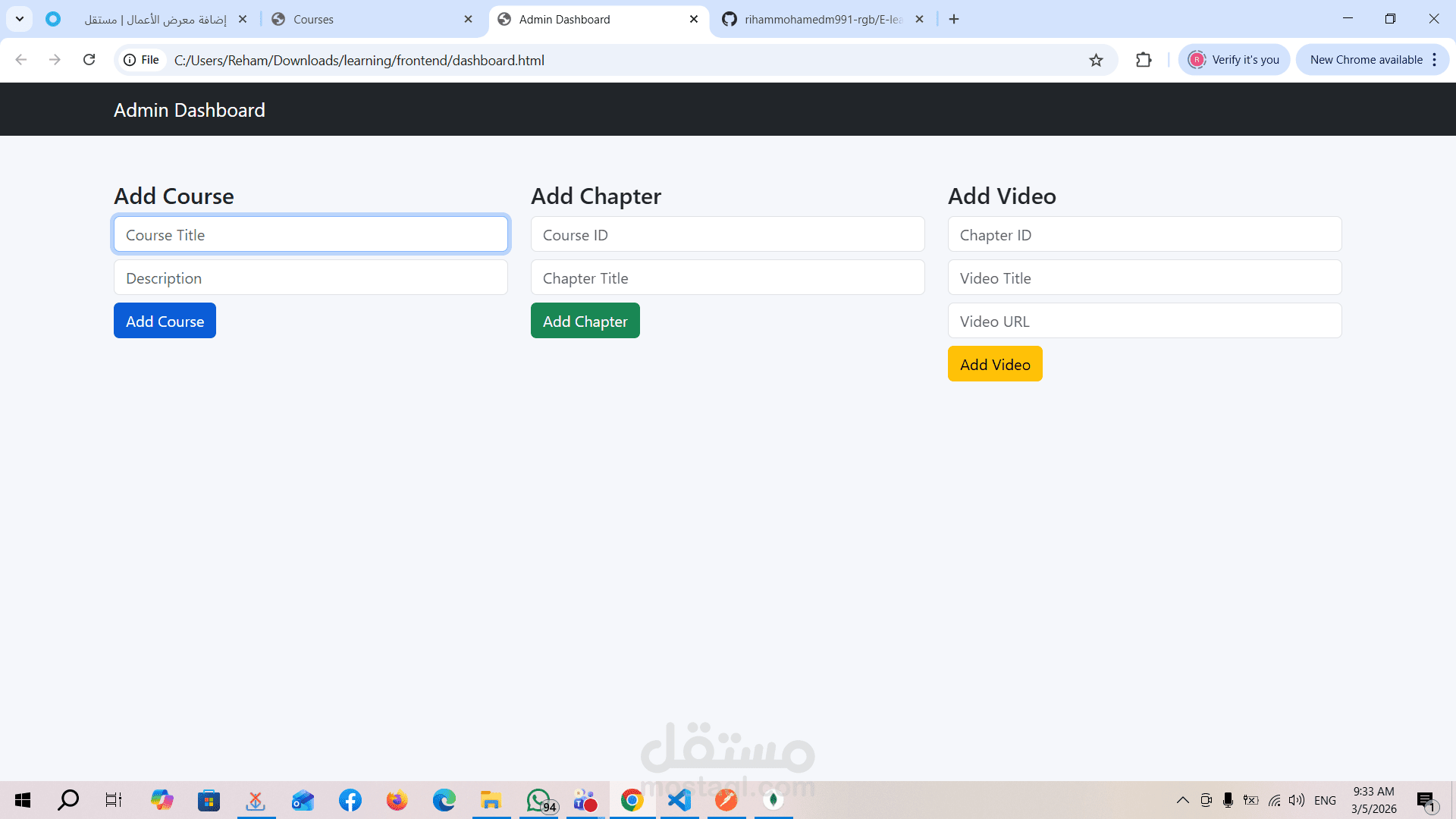Focus the Video URL input field
Viewport: 1456px width, 819px height.
coord(1144,321)
